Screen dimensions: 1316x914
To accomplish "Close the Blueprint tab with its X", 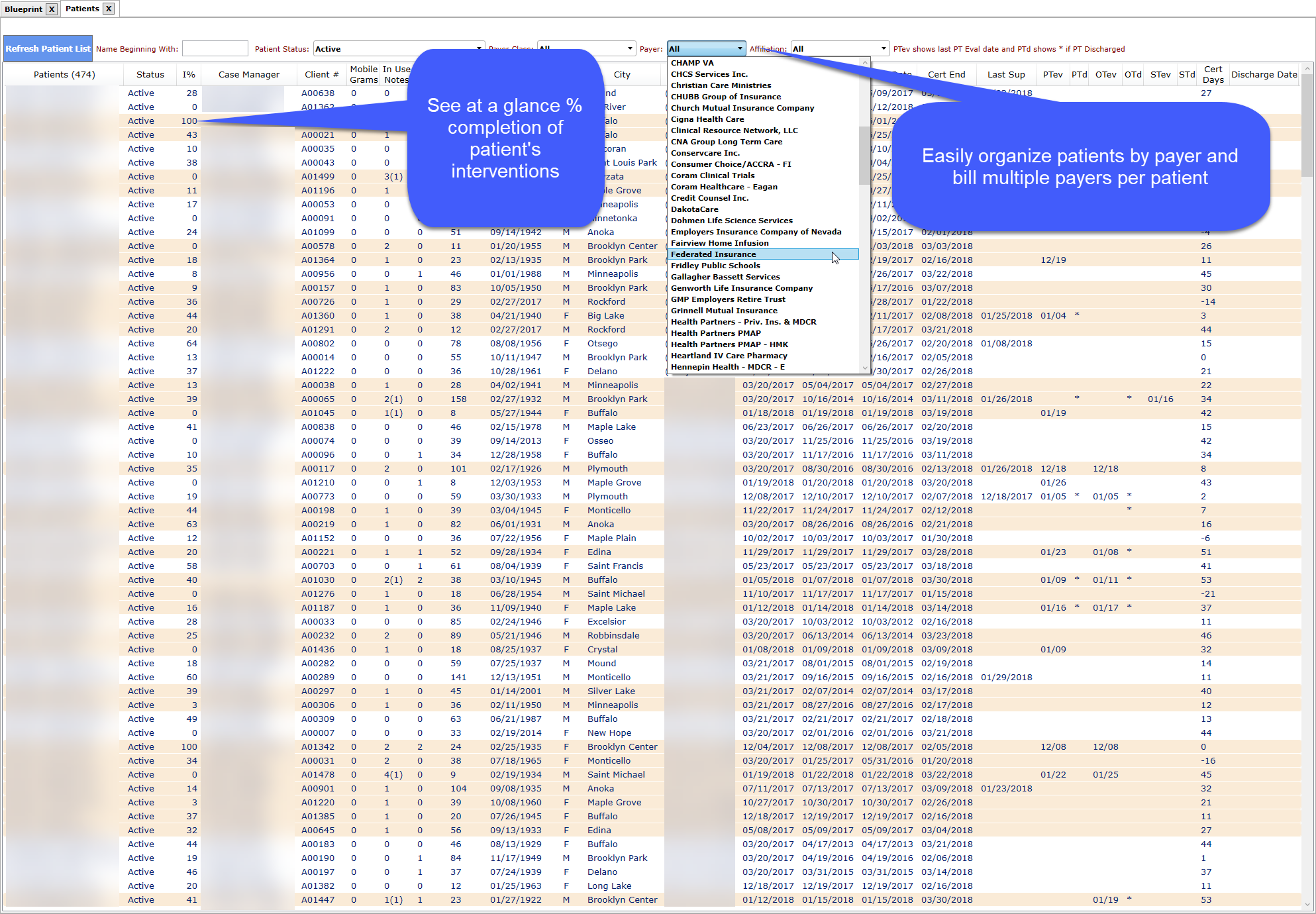I will click(x=52, y=9).
